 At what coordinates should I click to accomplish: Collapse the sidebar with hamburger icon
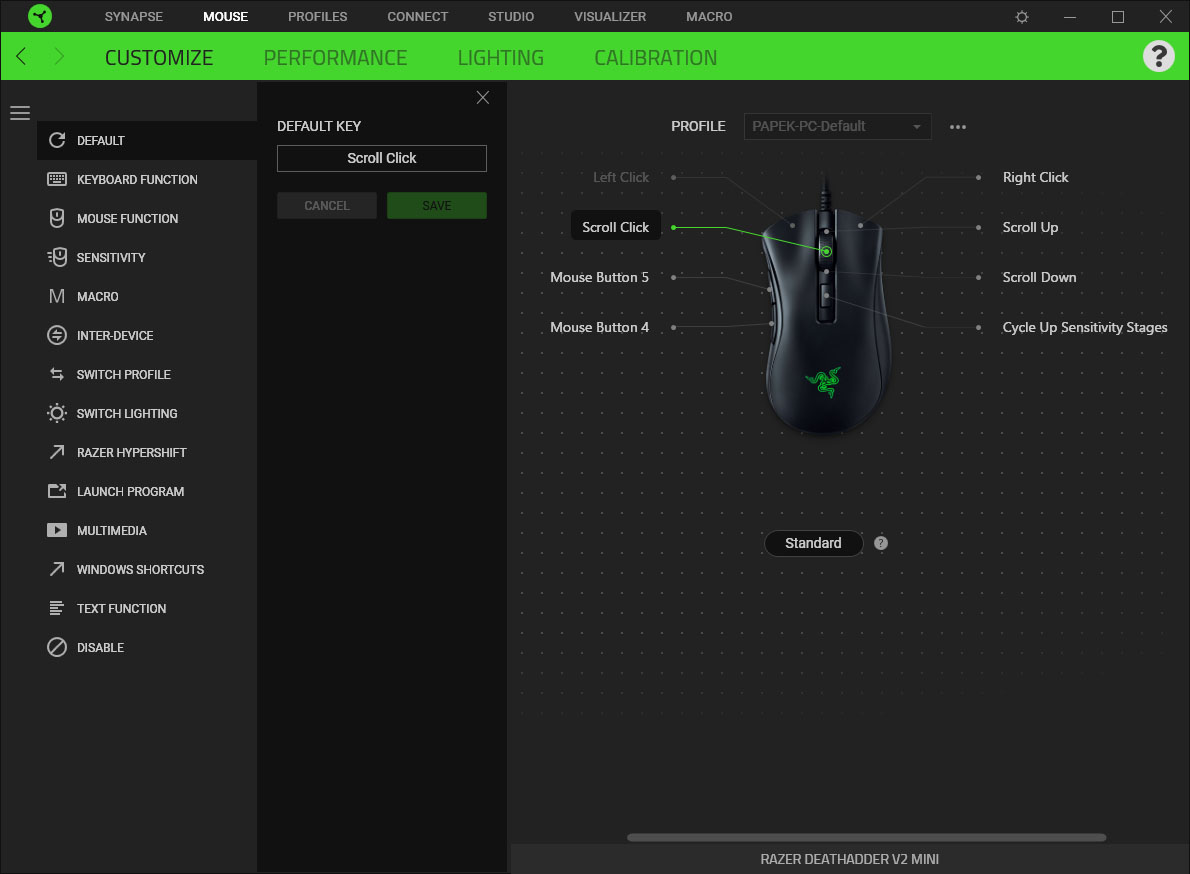[x=20, y=113]
